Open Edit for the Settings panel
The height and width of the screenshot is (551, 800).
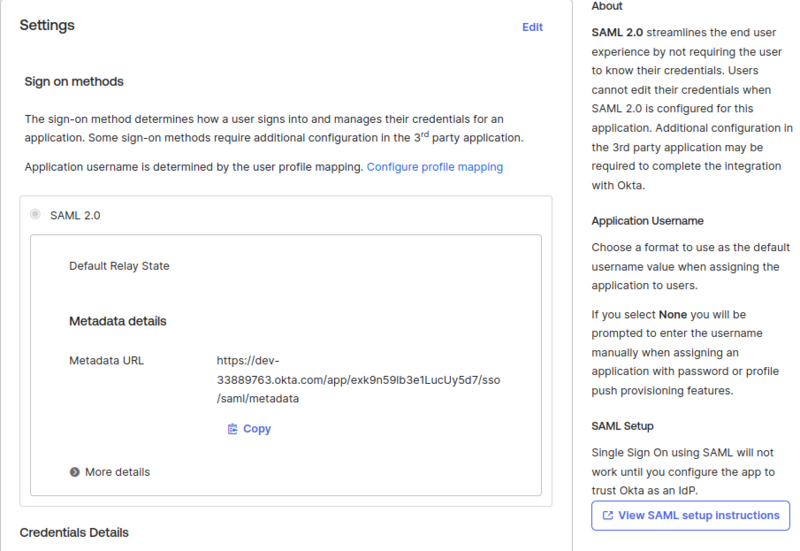pos(532,27)
